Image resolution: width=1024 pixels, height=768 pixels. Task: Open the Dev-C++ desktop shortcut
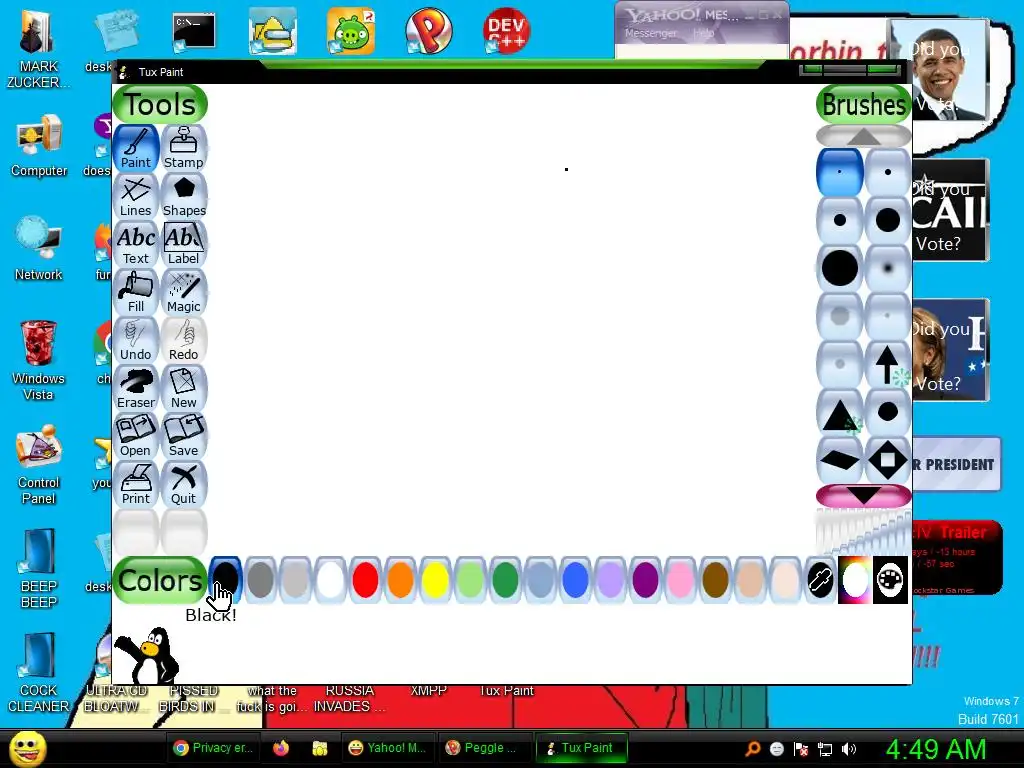tap(506, 31)
